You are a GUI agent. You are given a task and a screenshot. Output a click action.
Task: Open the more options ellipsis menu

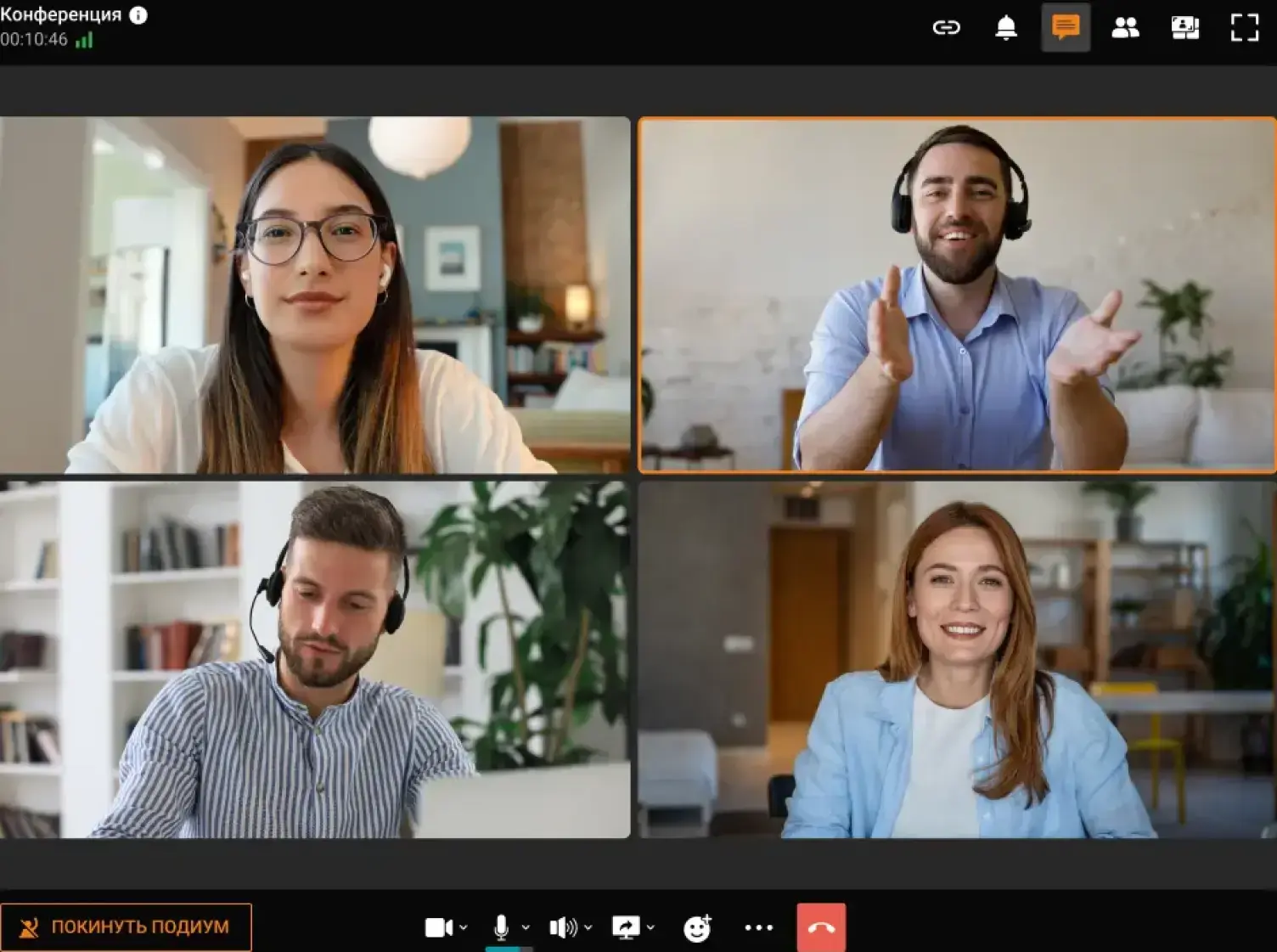pos(759,927)
